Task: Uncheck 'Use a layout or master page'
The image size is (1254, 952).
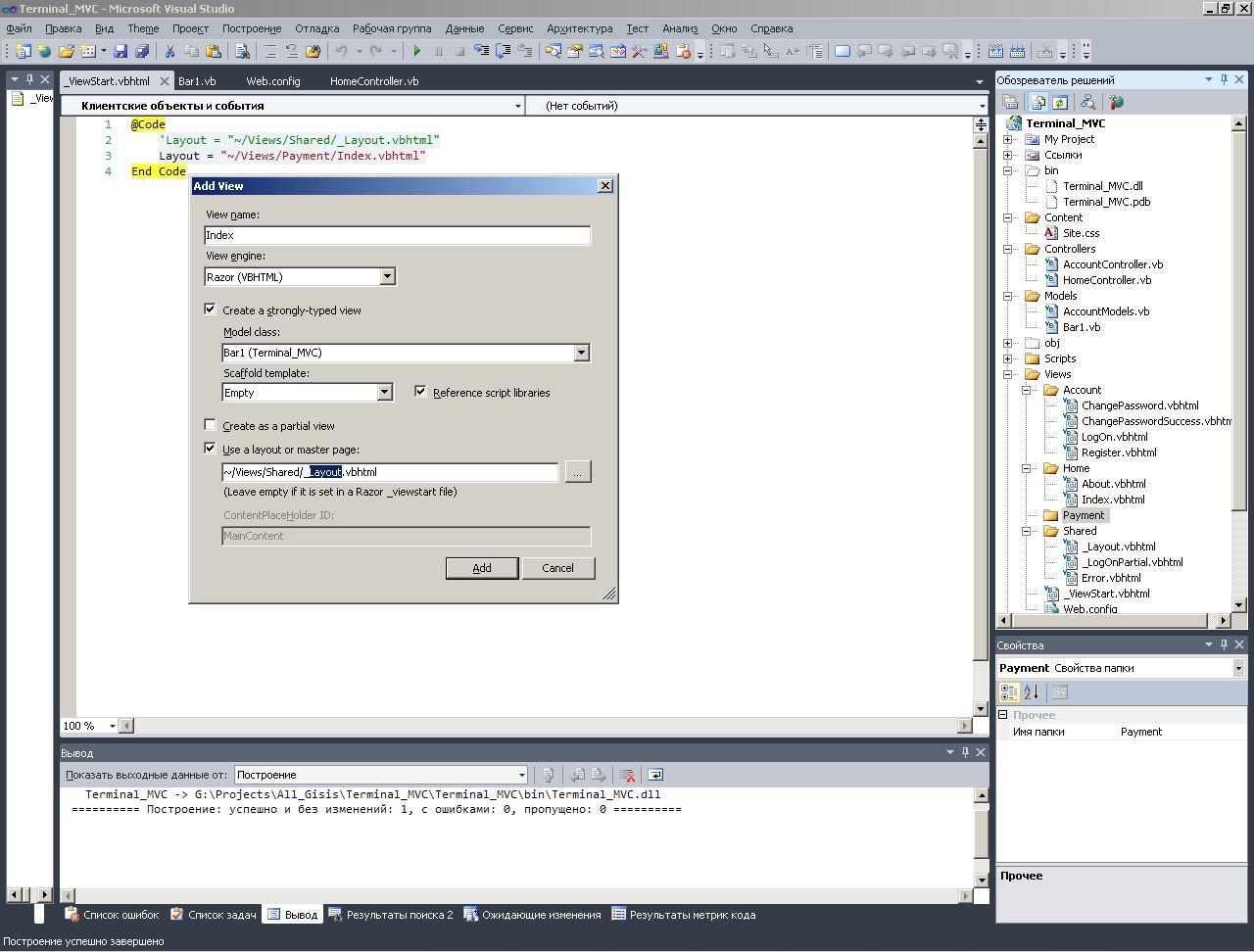Action: (x=210, y=449)
